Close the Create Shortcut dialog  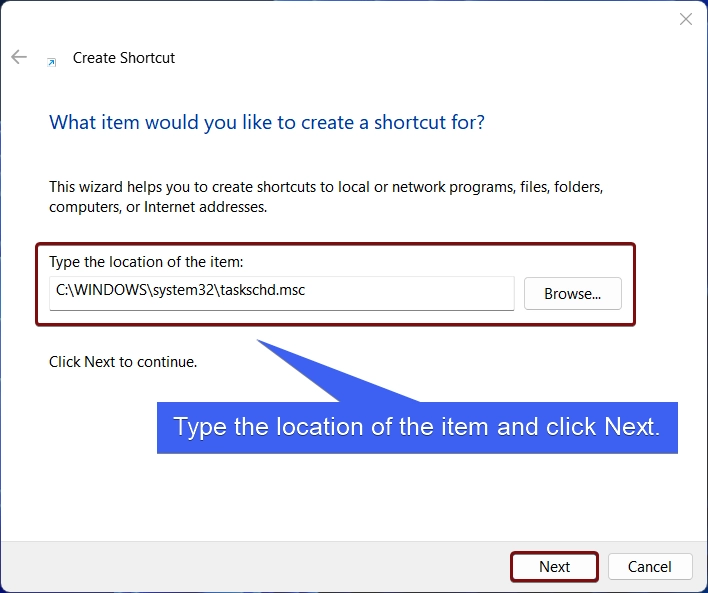click(685, 19)
